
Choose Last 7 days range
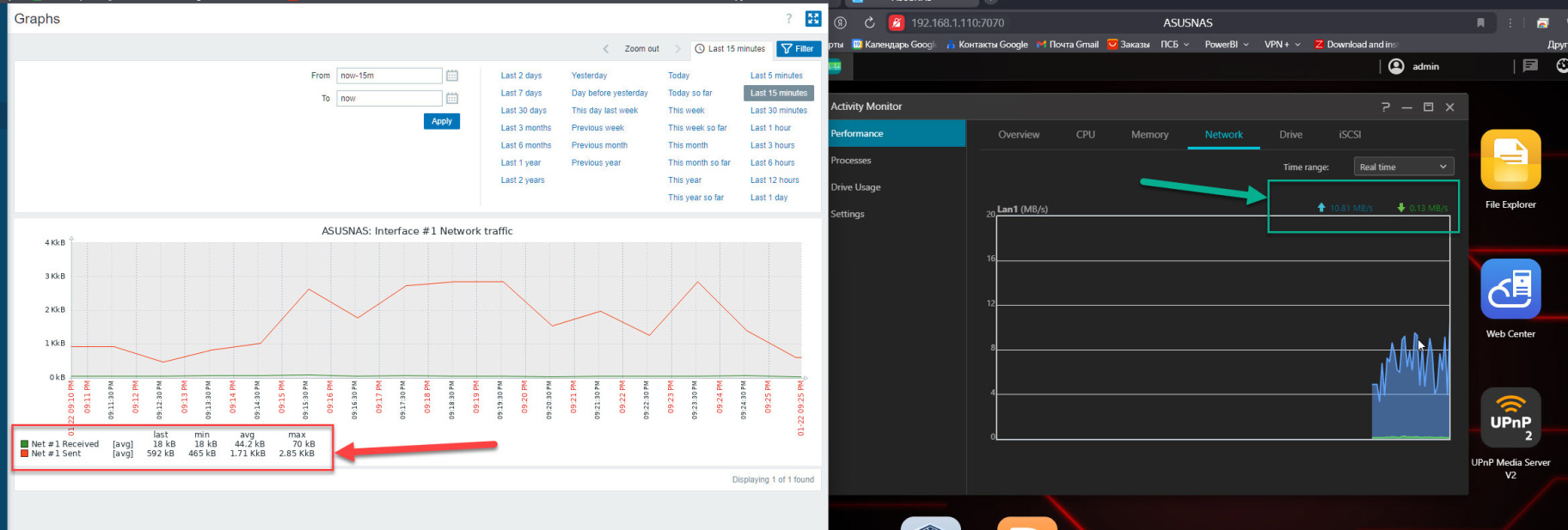point(522,93)
